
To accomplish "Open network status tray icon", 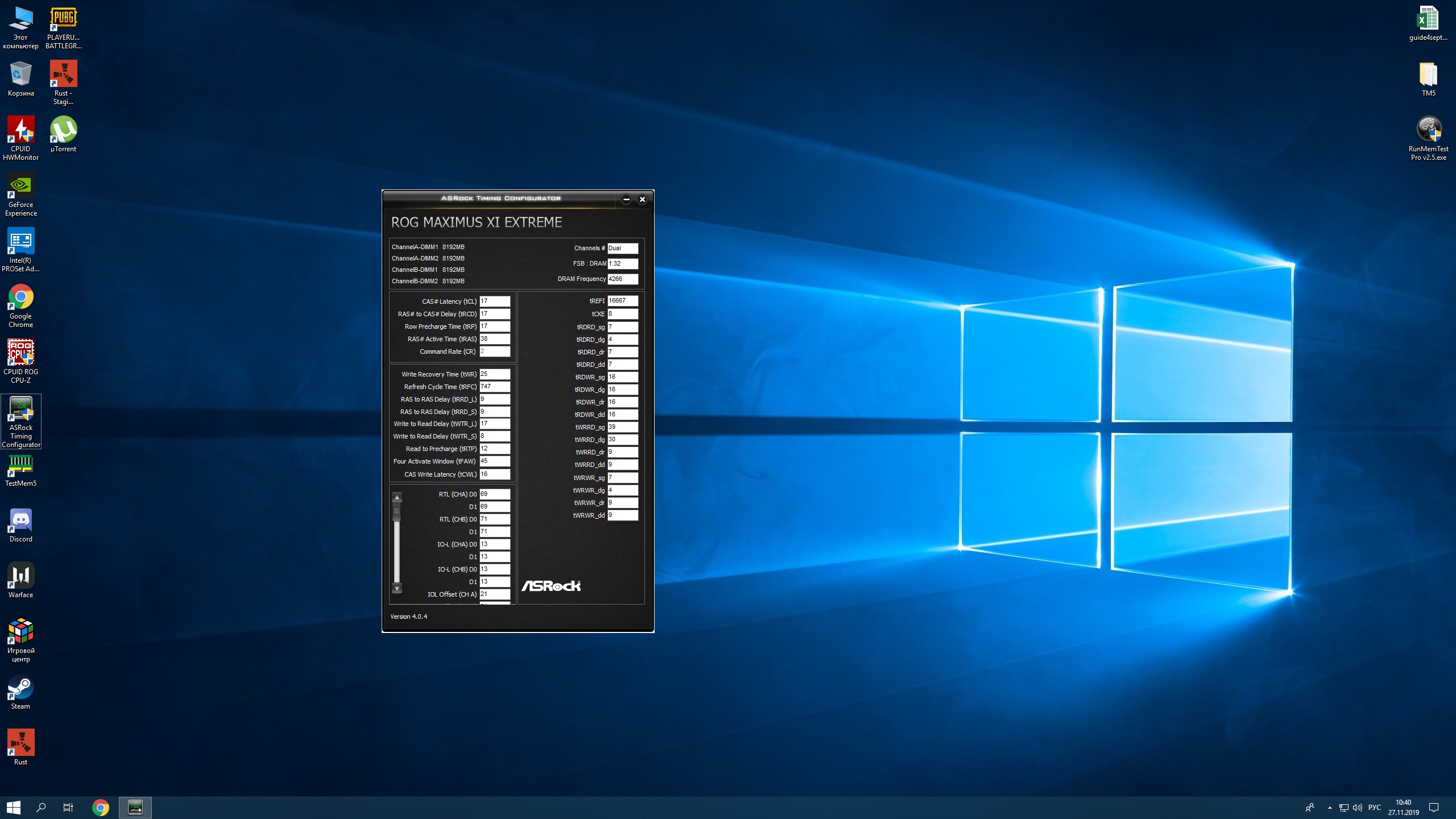I will pyautogui.click(x=1344, y=808).
